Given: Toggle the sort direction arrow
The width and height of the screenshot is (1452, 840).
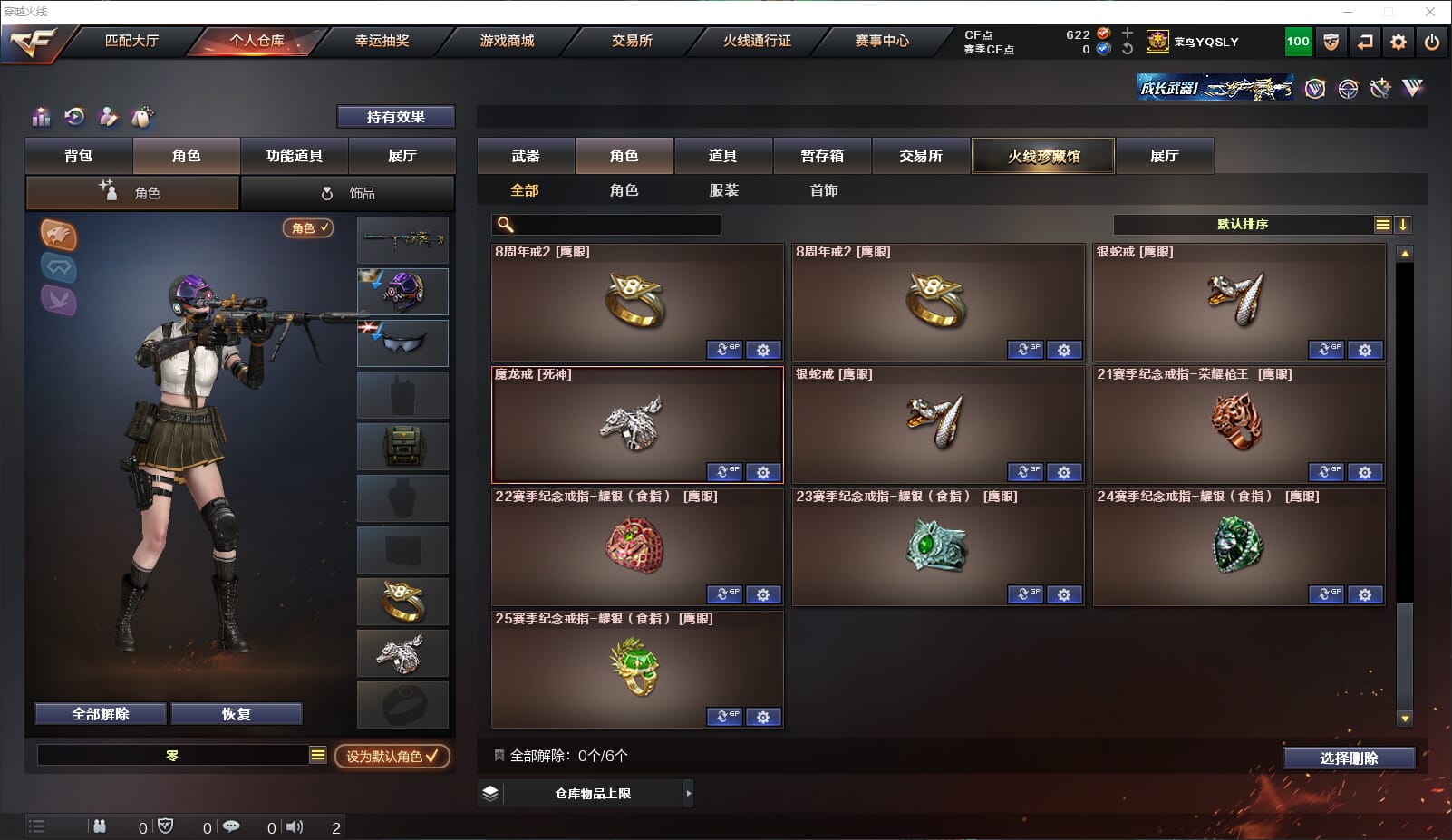Looking at the screenshot, I should click(1402, 225).
